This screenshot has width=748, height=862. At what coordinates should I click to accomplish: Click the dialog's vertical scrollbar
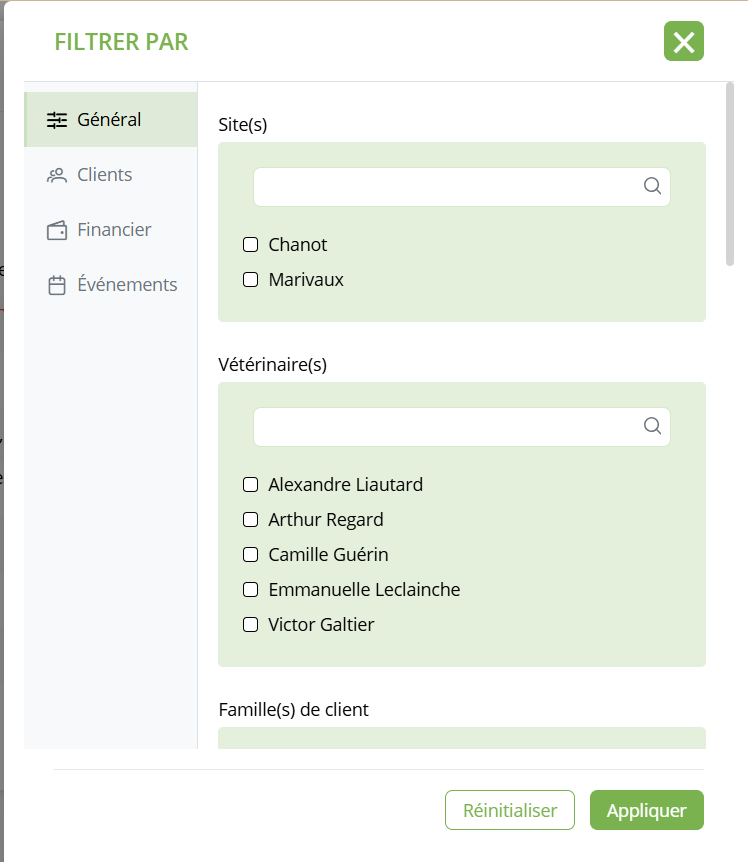click(x=730, y=175)
